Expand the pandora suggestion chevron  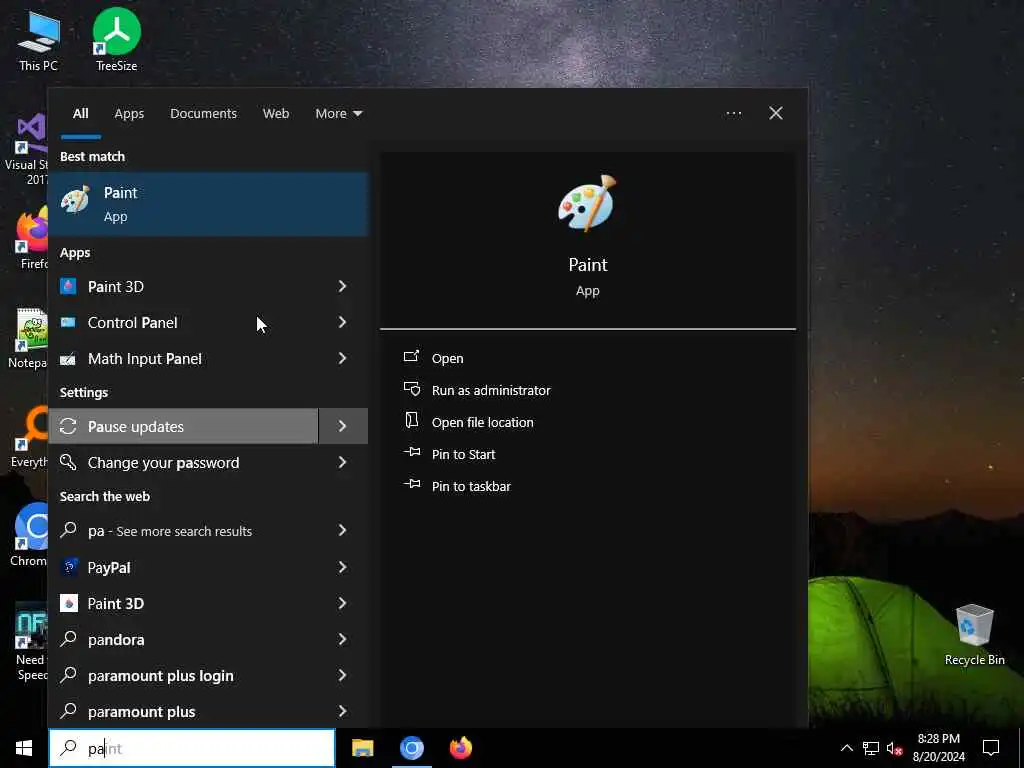point(342,639)
